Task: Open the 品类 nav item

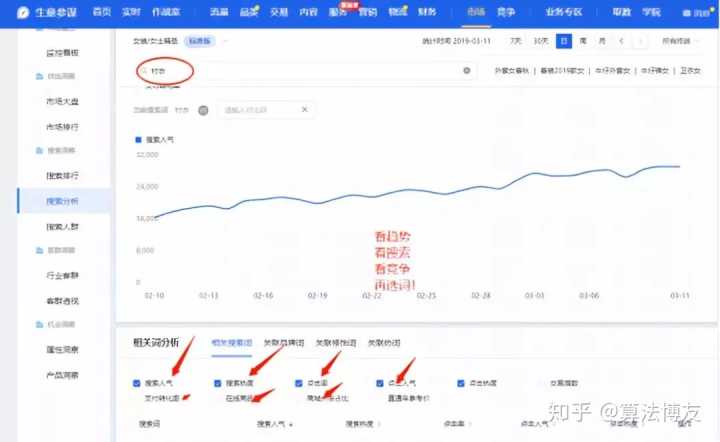Action: click(249, 12)
